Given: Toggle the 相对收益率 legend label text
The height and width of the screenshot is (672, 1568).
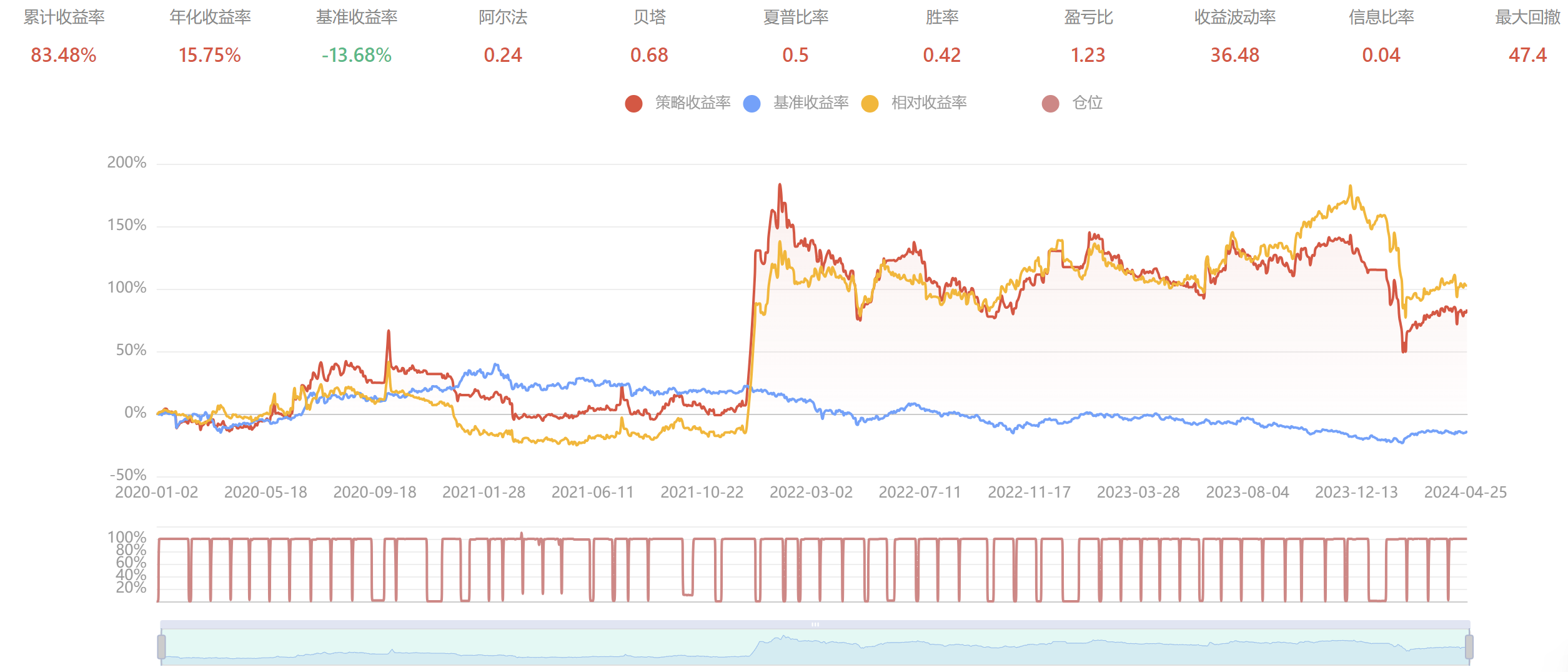Looking at the screenshot, I should click(928, 103).
